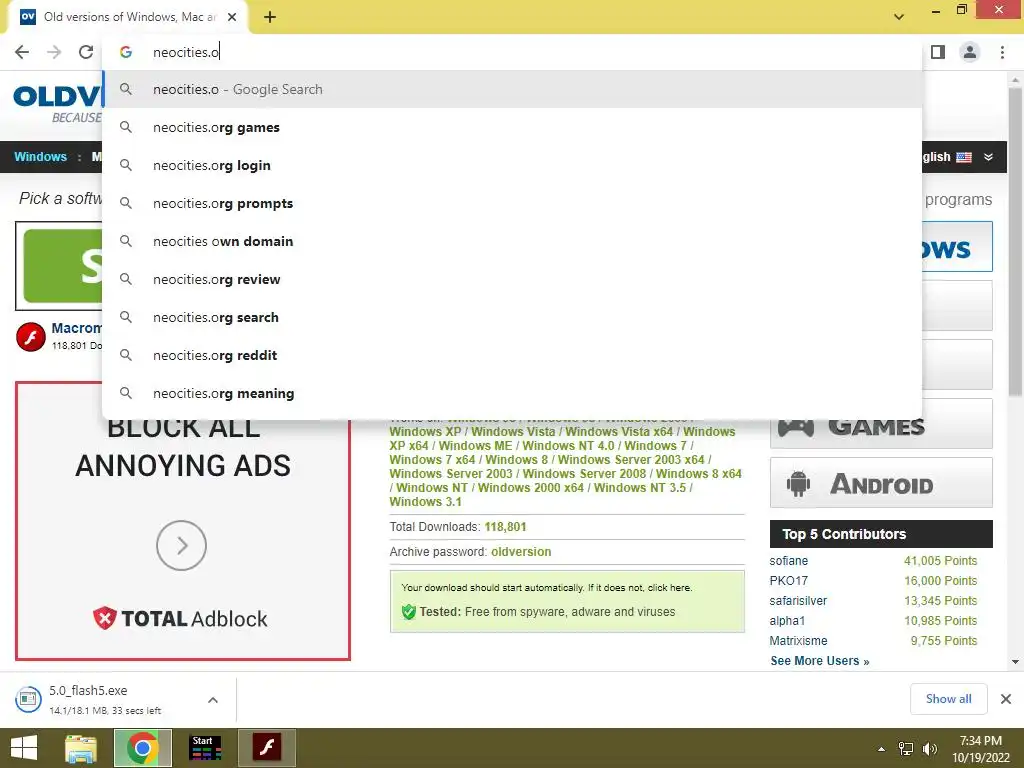The image size is (1024, 768).
Task: Toggle the browser side panel icon
Action: pos(938,52)
